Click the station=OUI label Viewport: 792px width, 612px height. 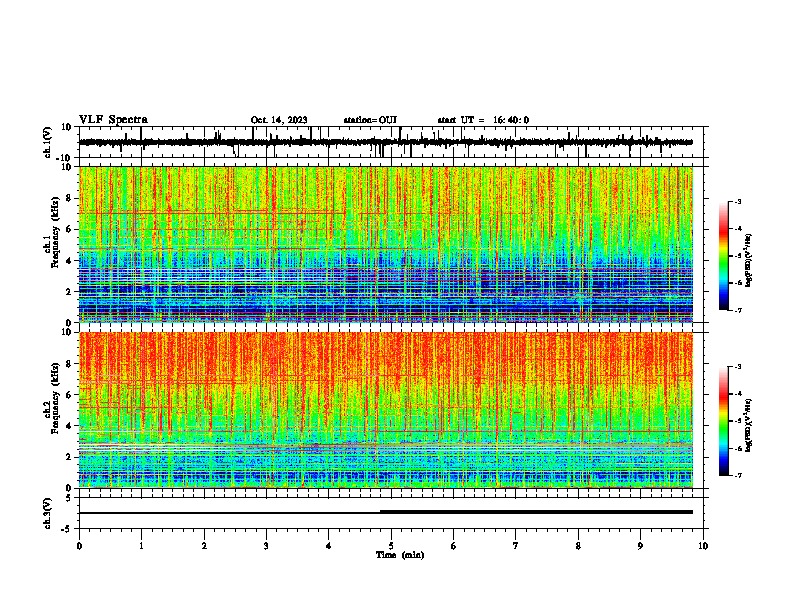click(370, 120)
